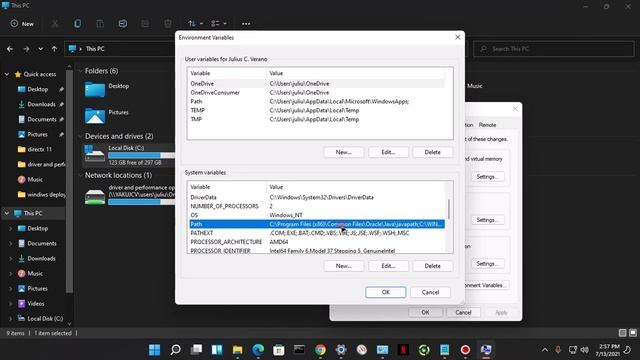Select PROCESSOR_ARCHITECTURE system variable row

coord(317,242)
